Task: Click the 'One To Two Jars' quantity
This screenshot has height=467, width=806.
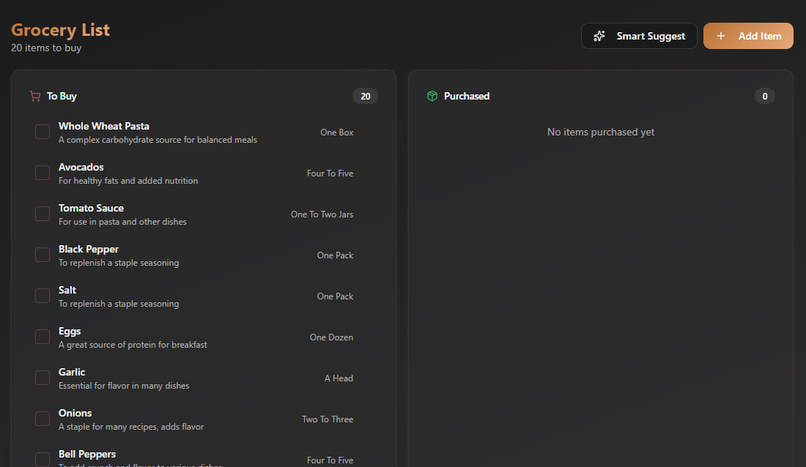Action: [x=322, y=214]
